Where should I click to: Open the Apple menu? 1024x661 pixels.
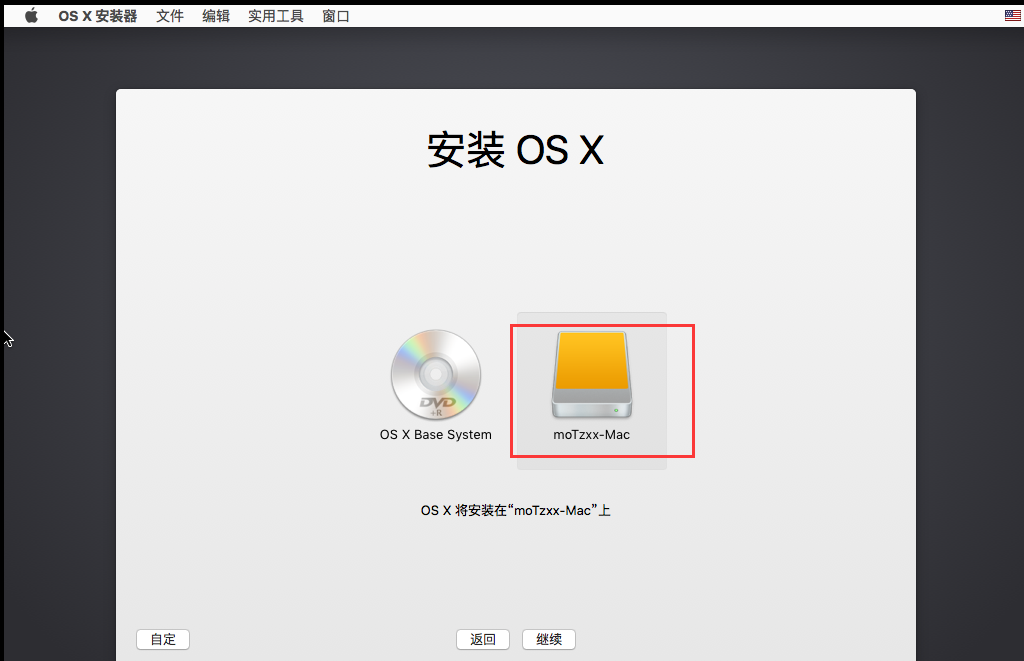31,16
